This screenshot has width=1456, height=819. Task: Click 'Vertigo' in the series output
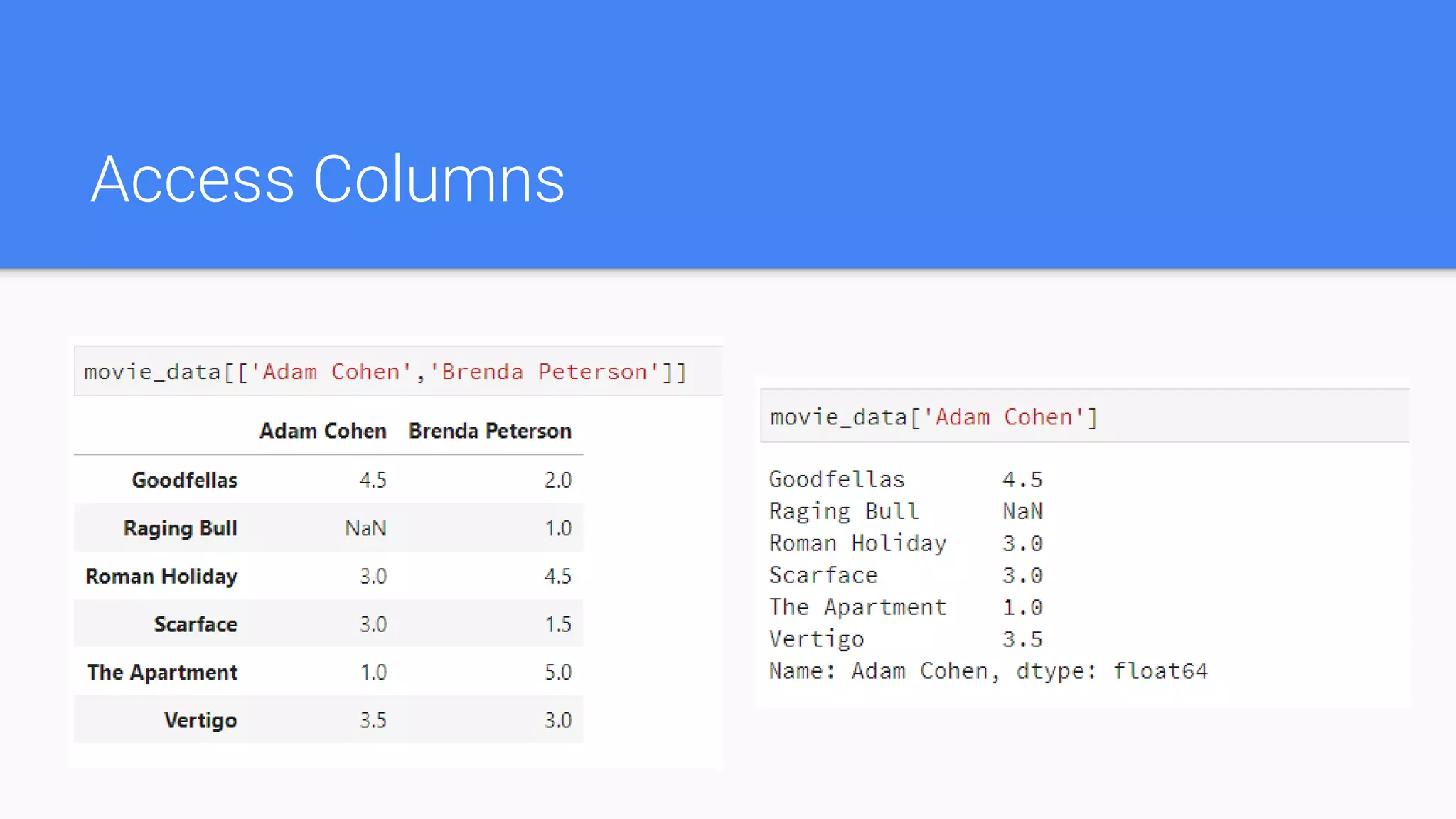point(816,639)
